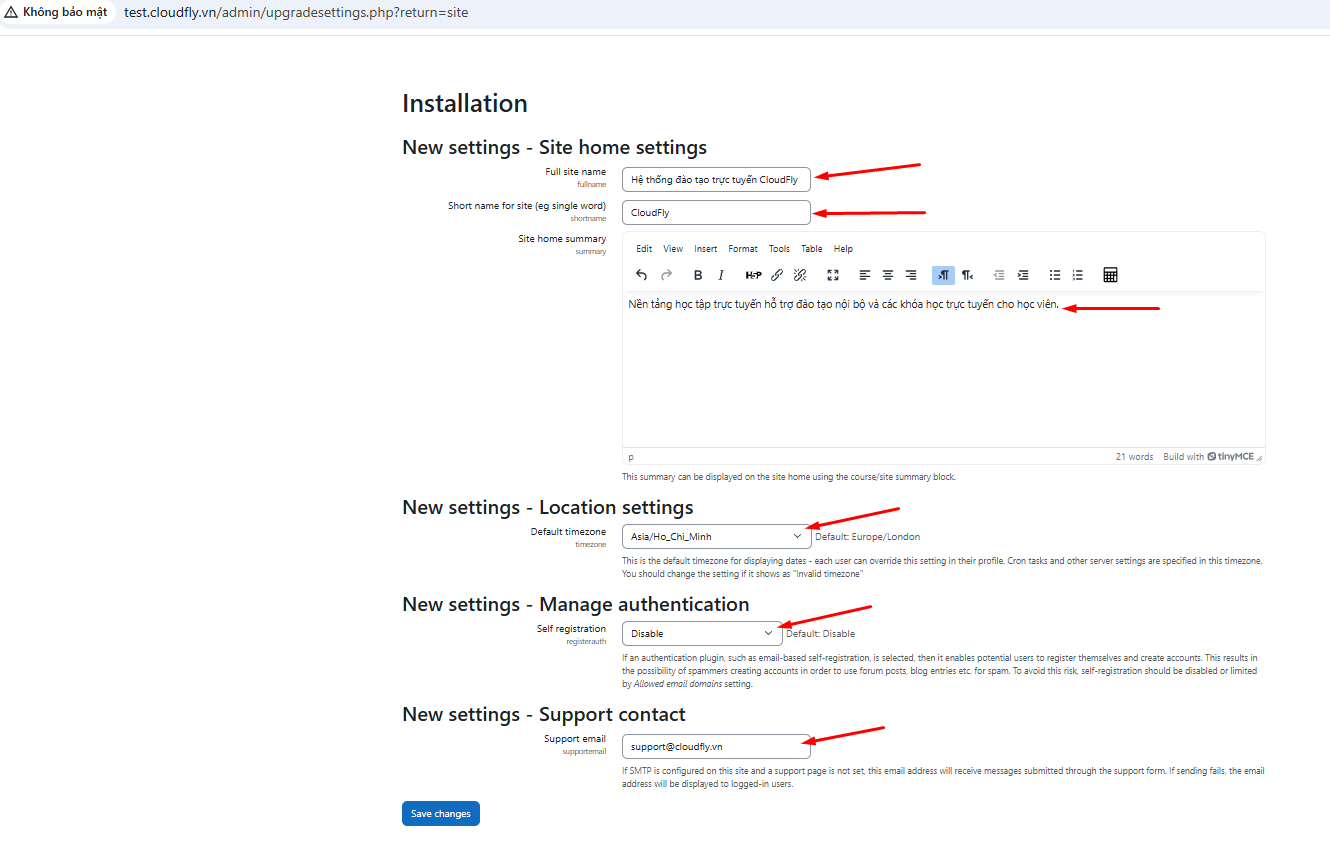Screen dimensions: 1330x860
Task: Open the Default timezone dropdown
Action: coord(716,537)
